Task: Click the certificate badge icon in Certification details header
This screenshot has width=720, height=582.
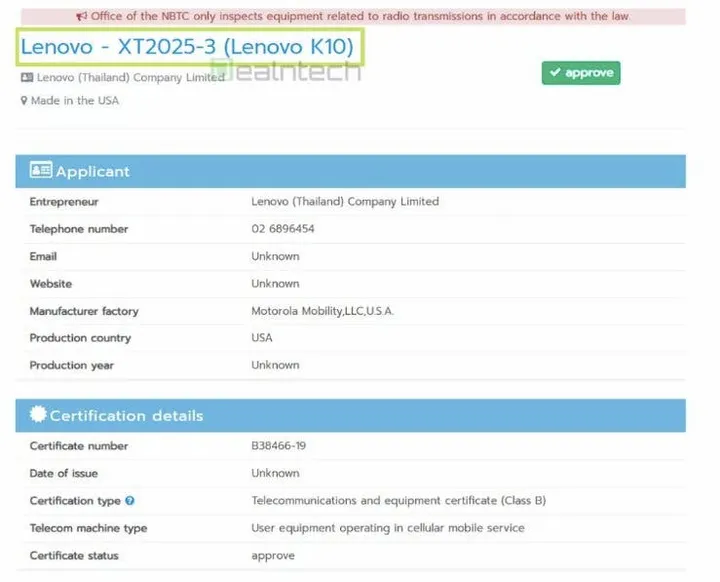Action: tap(38, 414)
